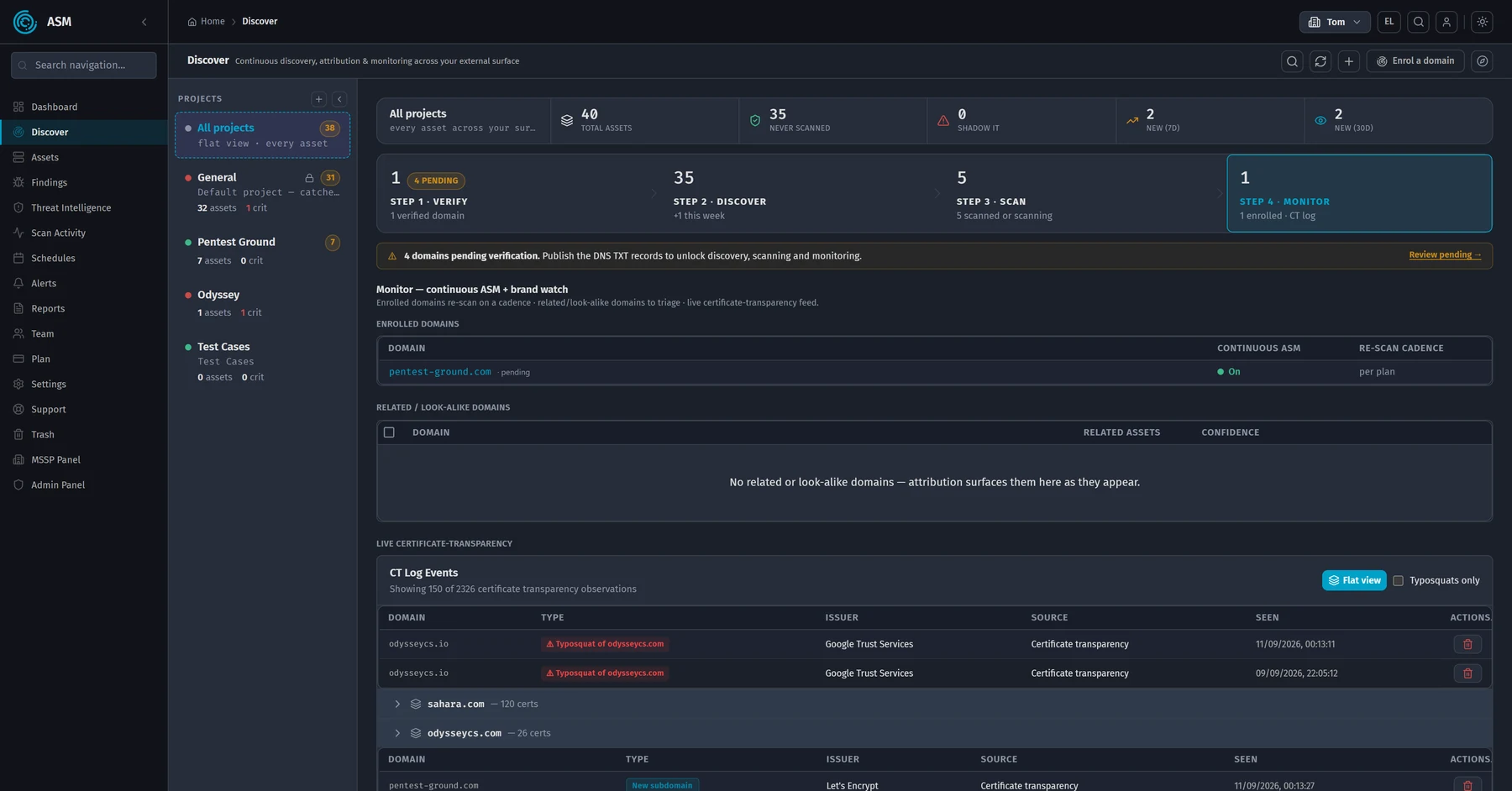Viewport: 1512px width, 791px height.
Task: Collapse the Projects panel chevron
Action: click(x=339, y=99)
